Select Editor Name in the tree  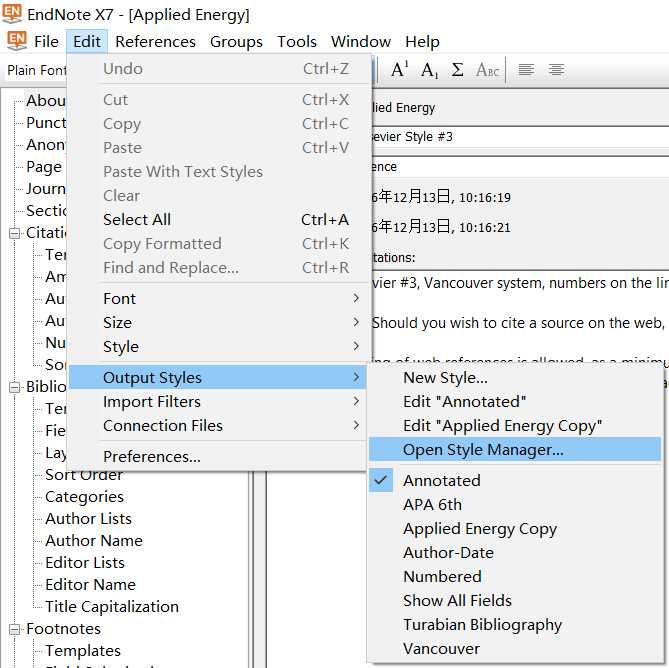click(x=90, y=584)
